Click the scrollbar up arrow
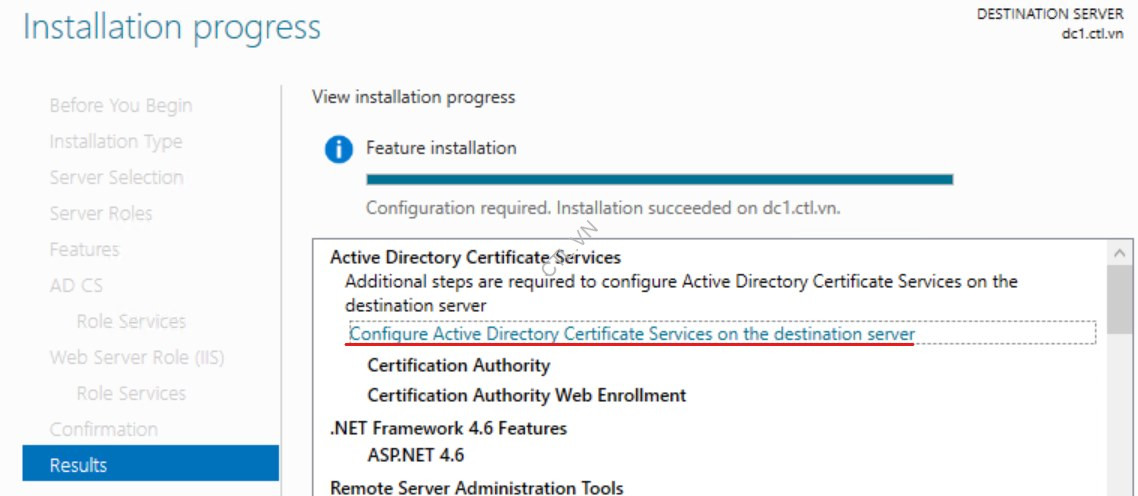1138x496 pixels. click(x=1120, y=255)
